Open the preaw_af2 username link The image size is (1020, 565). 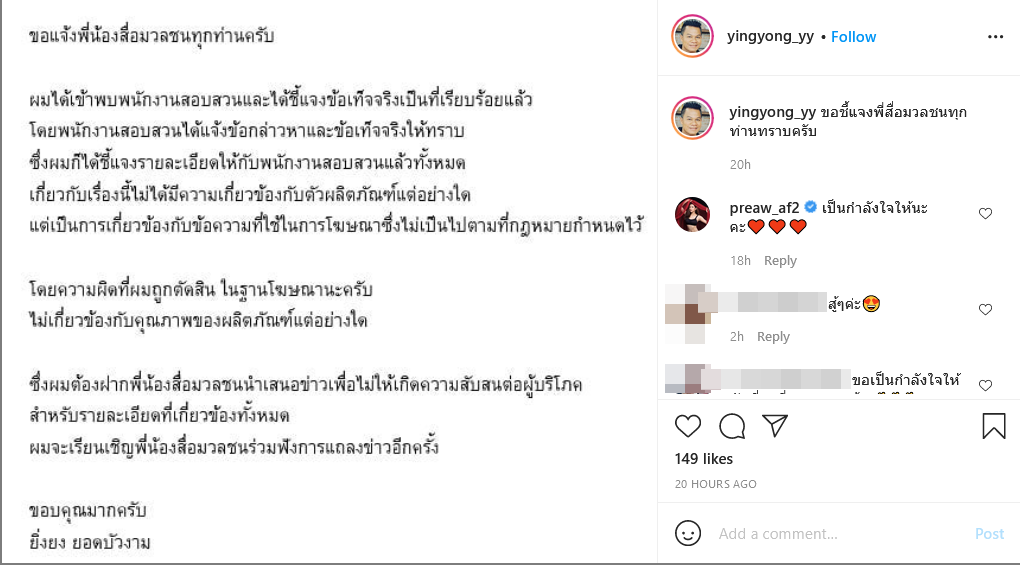pyautogui.click(x=764, y=208)
